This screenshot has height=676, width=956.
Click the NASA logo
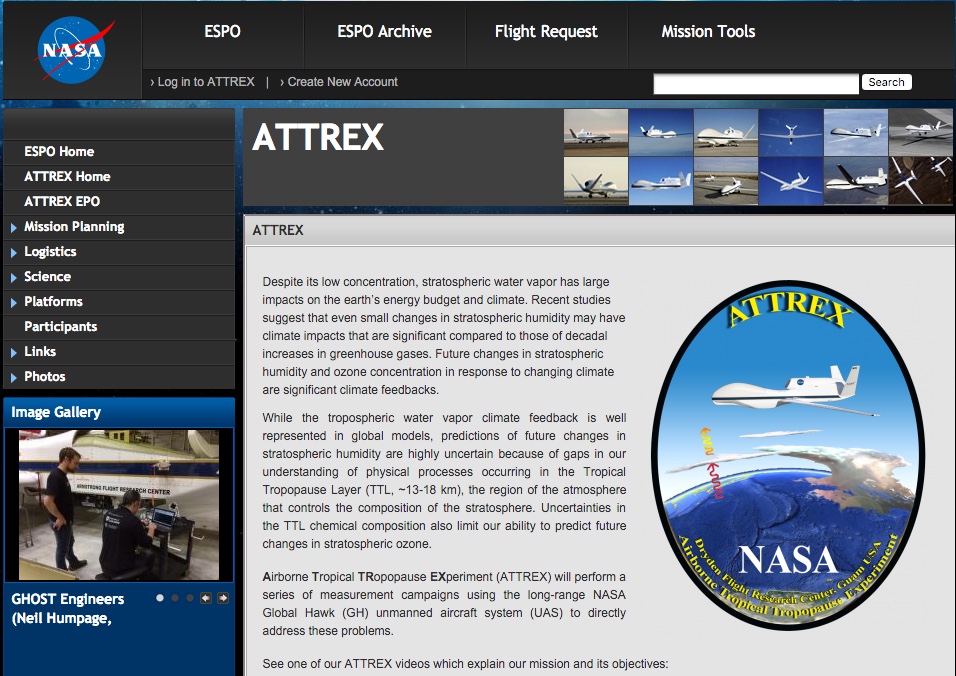click(x=73, y=50)
